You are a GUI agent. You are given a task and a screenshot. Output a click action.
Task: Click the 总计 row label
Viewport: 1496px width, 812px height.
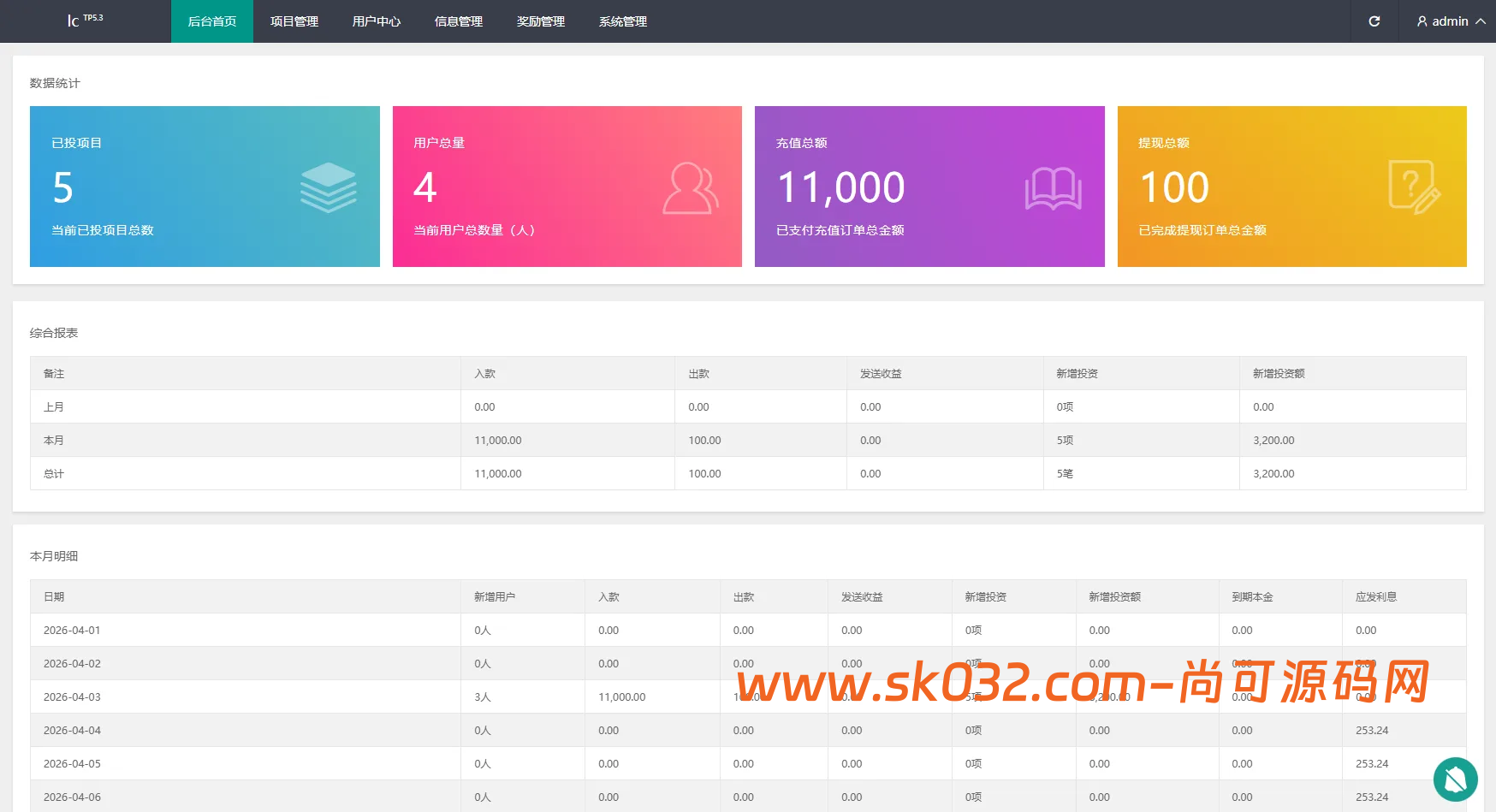pyautogui.click(x=54, y=474)
